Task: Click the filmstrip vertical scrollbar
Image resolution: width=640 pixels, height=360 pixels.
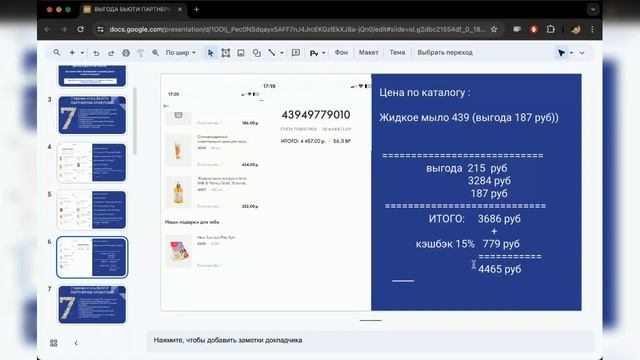Action: click(x=135, y=121)
